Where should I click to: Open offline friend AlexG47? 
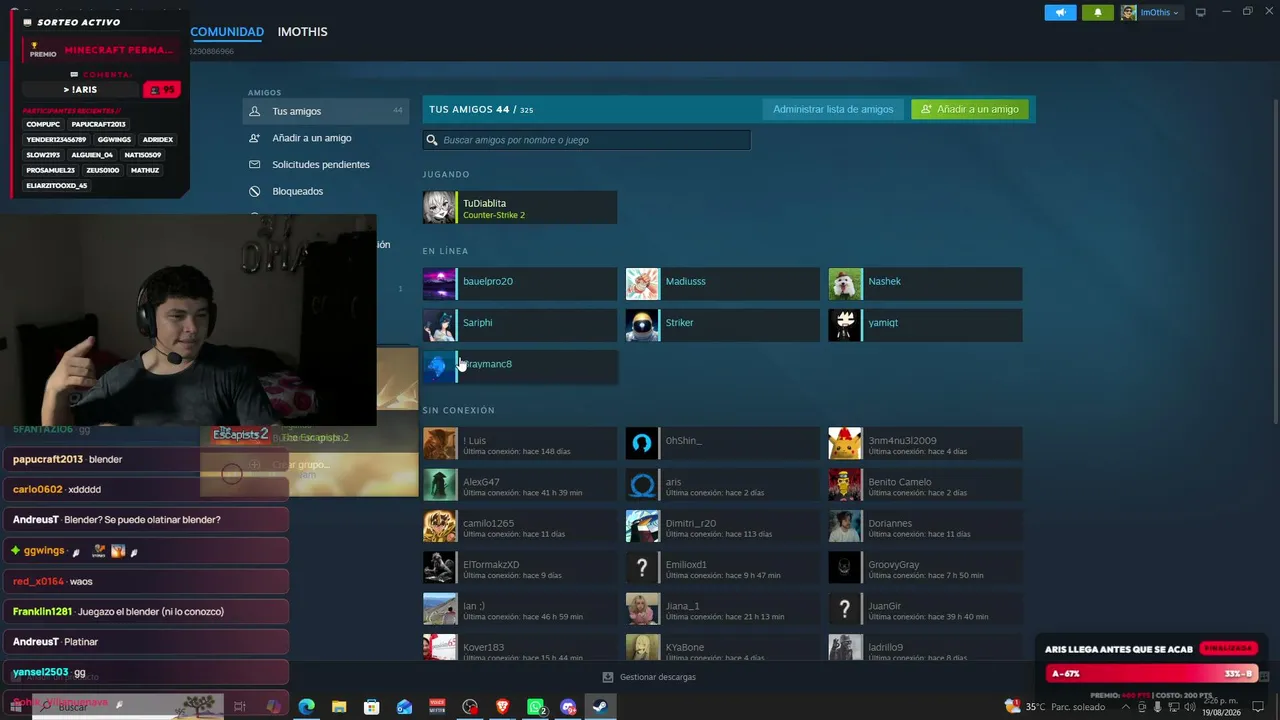point(520,485)
